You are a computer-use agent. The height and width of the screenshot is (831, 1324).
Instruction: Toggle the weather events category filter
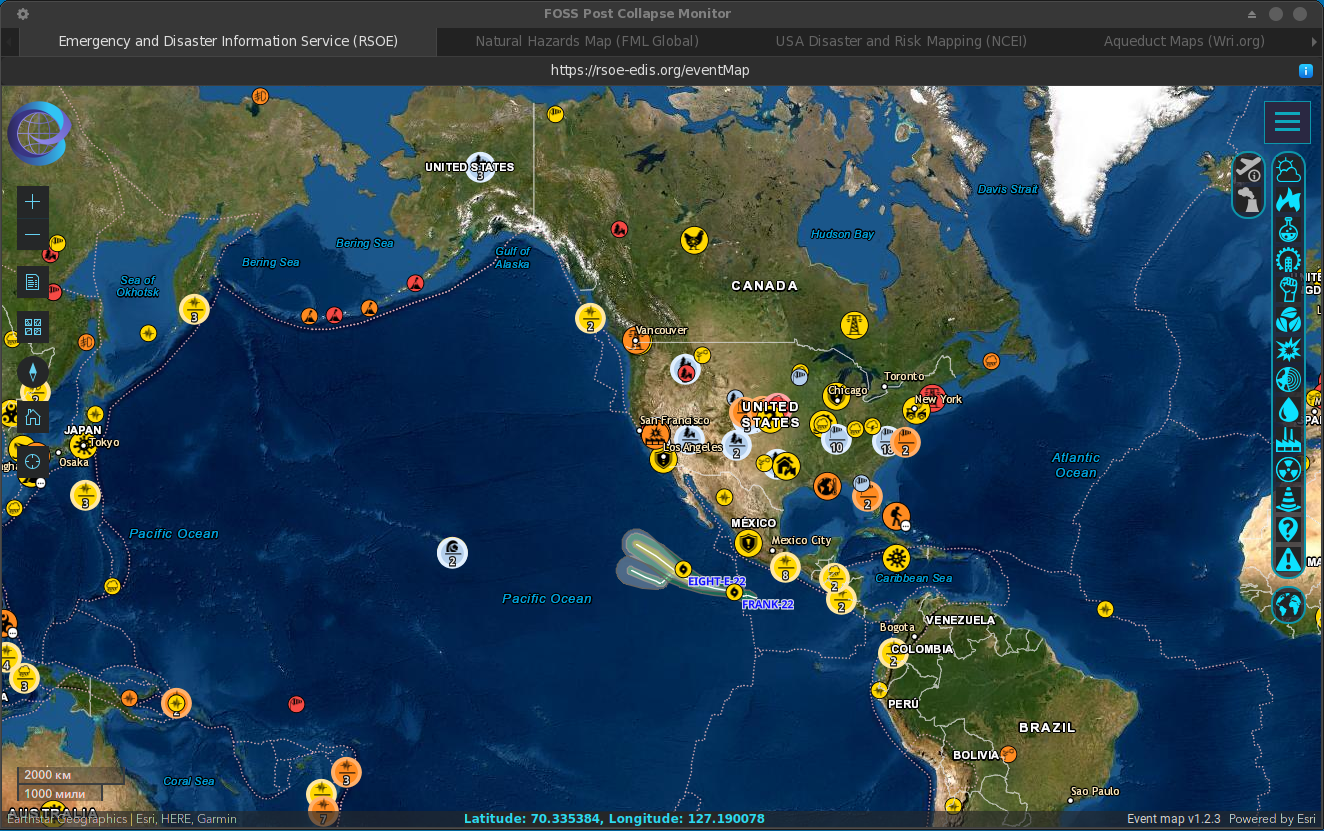pyautogui.click(x=1288, y=170)
